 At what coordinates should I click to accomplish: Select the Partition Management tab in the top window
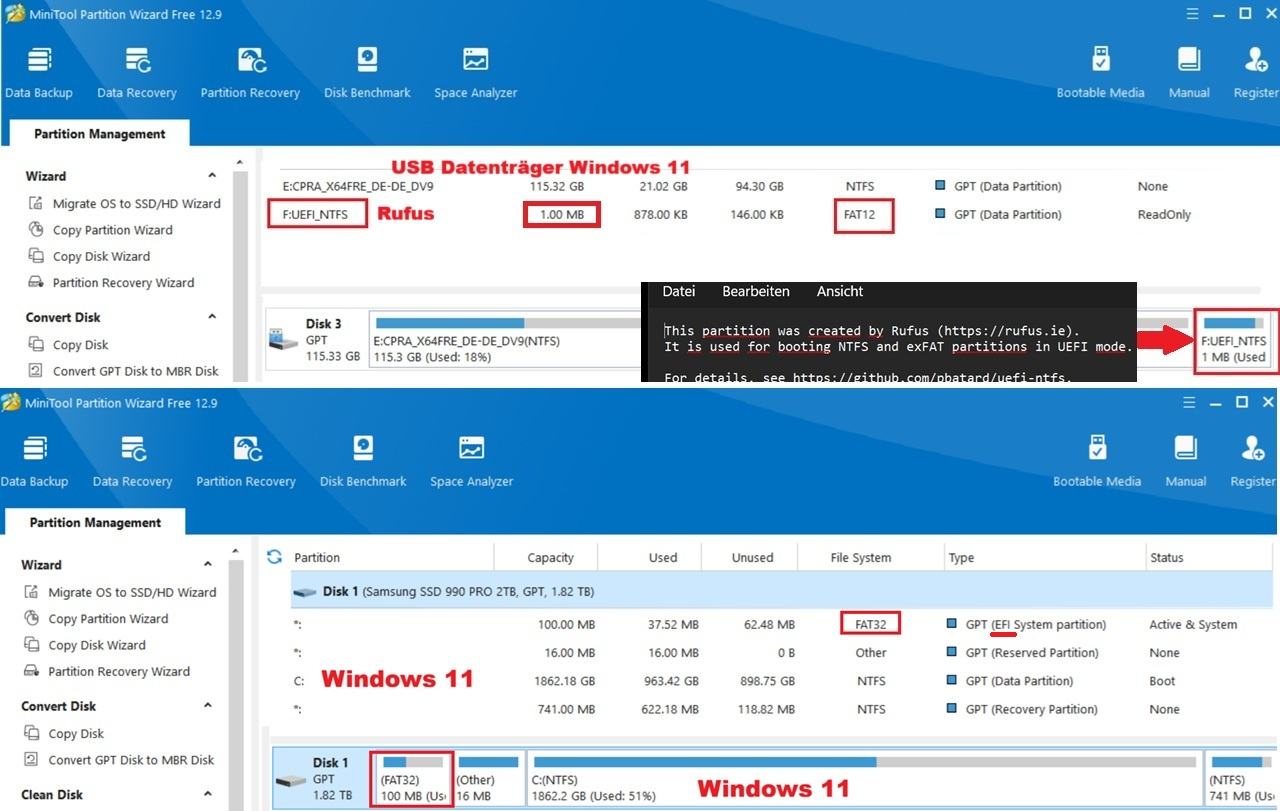click(x=99, y=134)
